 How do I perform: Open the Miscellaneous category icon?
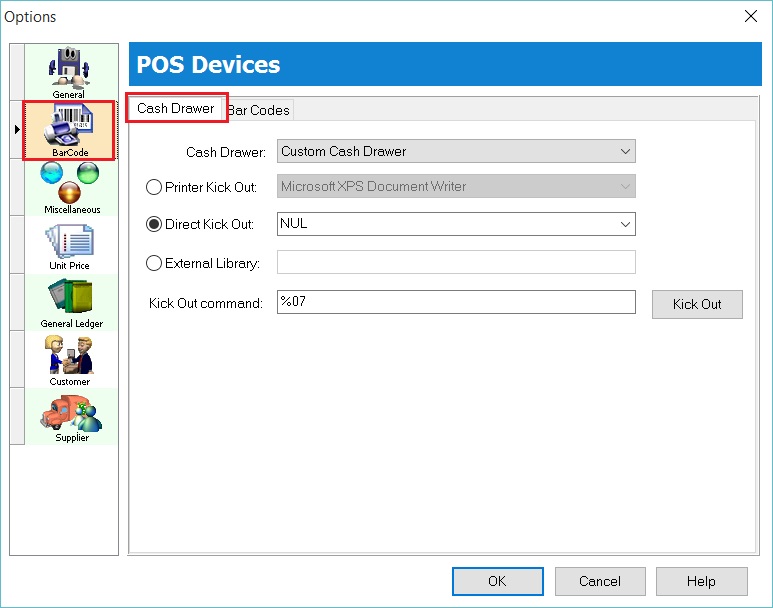71,187
